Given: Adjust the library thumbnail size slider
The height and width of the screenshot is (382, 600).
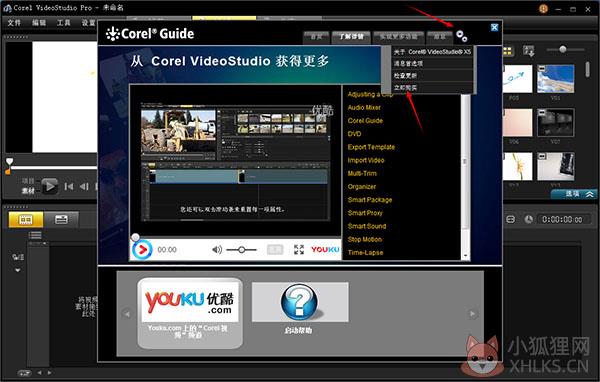Looking at the screenshot, I should [x=562, y=49].
